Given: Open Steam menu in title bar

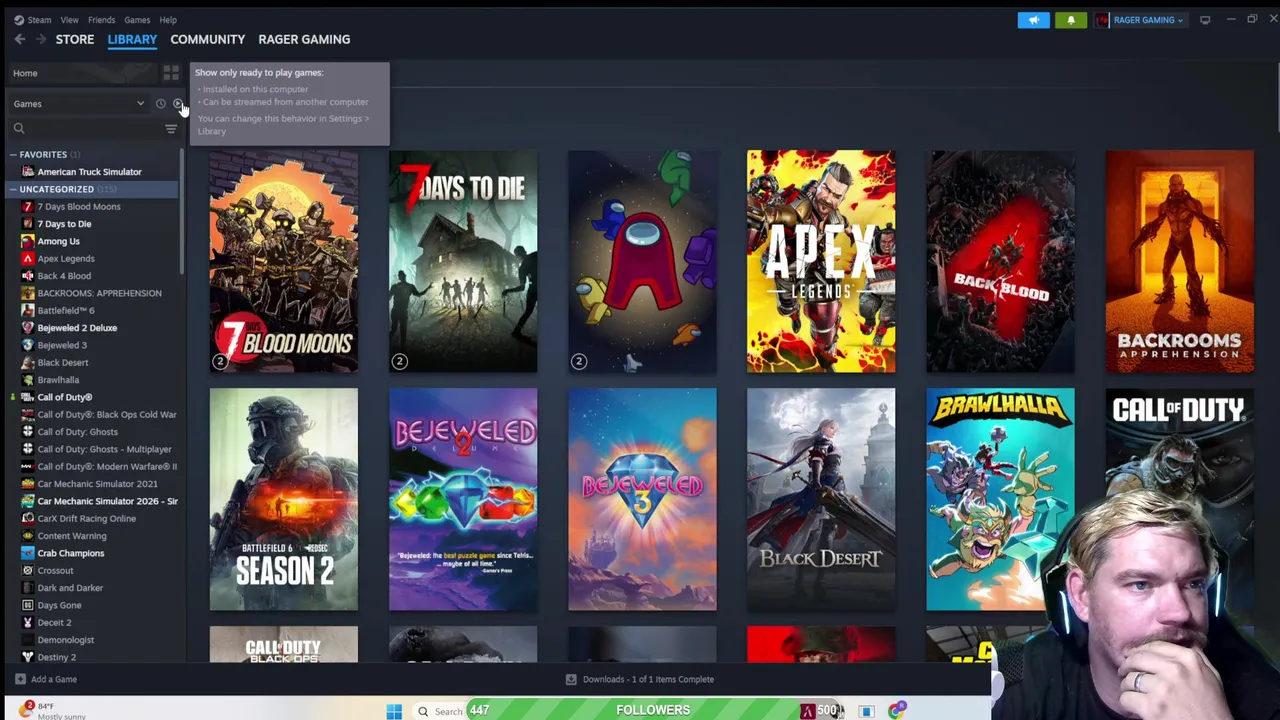Looking at the screenshot, I should [32, 20].
